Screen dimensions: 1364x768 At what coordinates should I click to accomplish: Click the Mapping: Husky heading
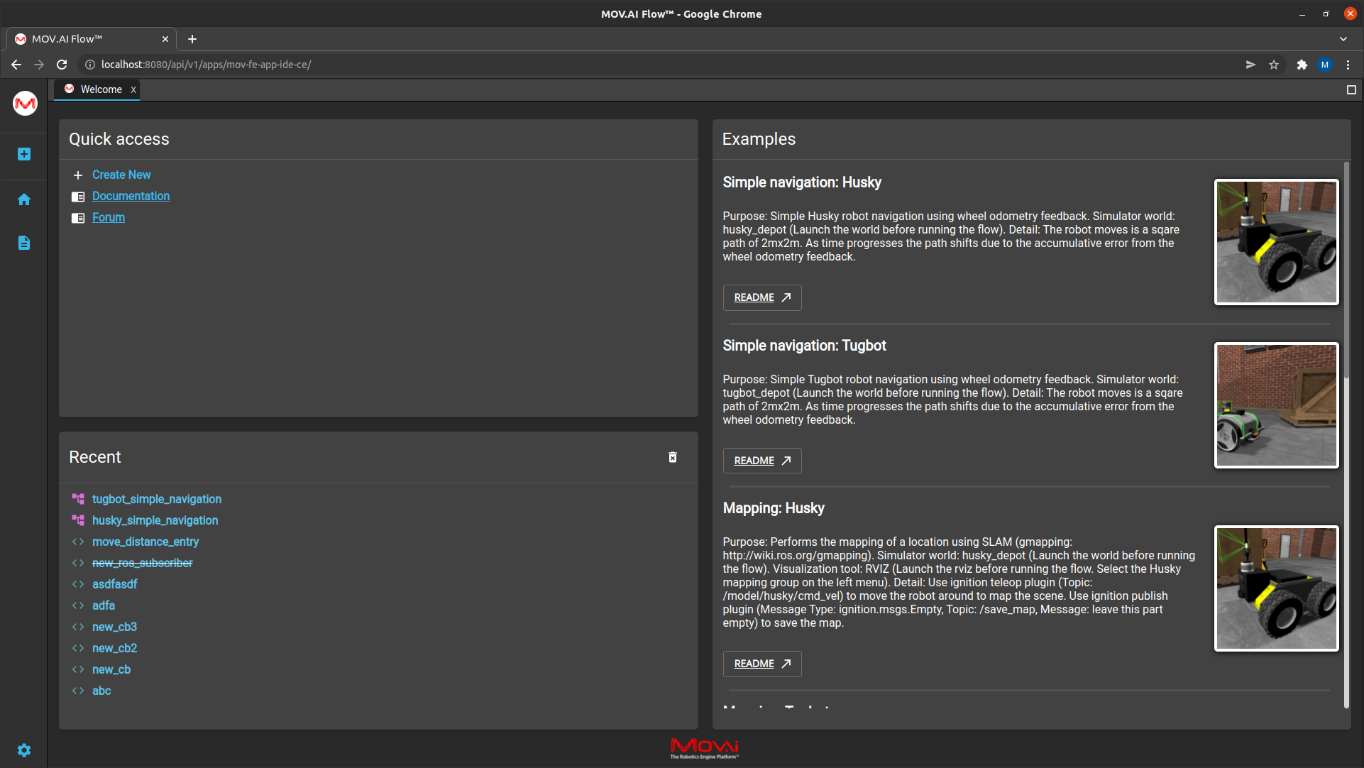tap(774, 508)
